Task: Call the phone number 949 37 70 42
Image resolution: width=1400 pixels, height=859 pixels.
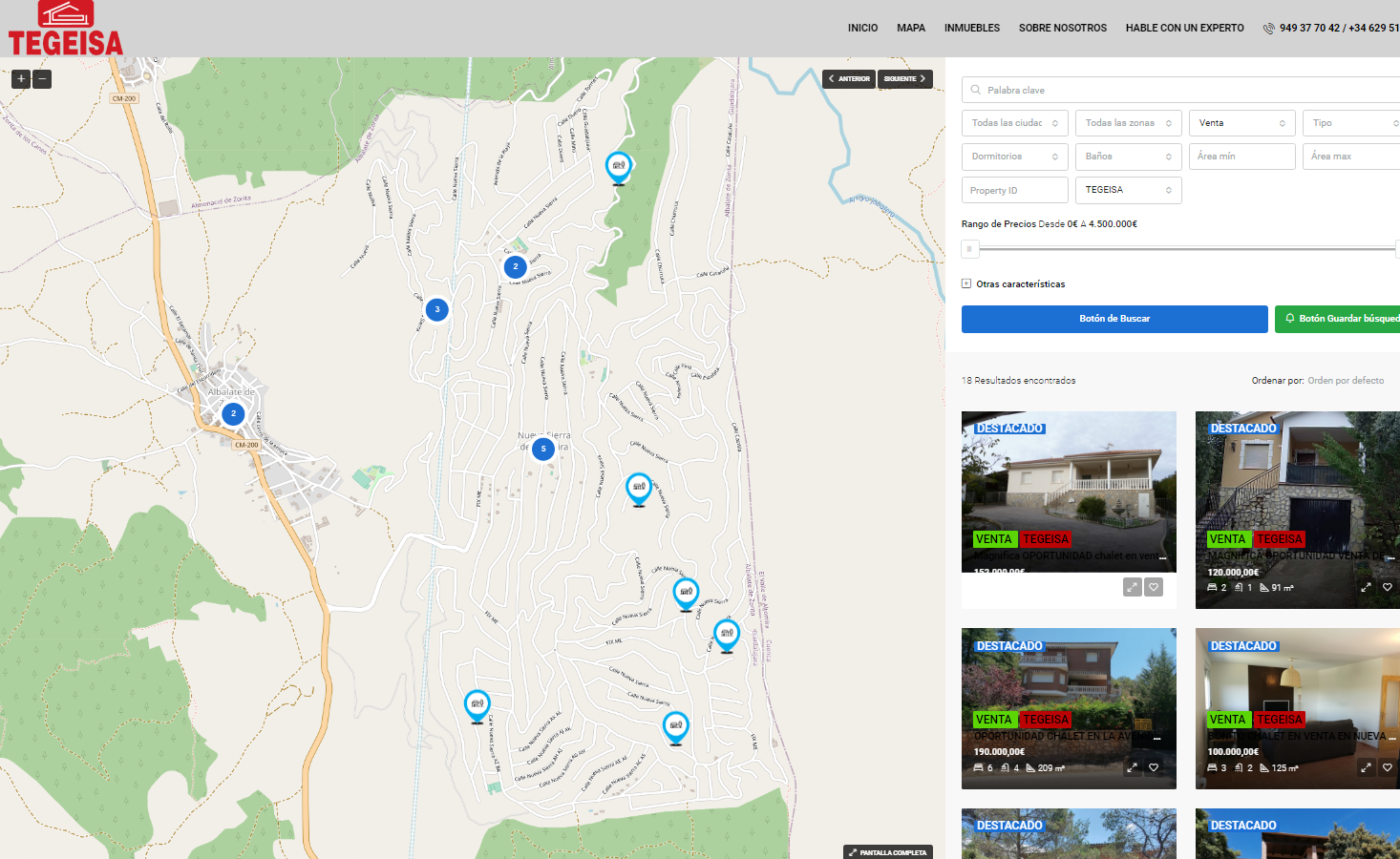Action: 1309,29
